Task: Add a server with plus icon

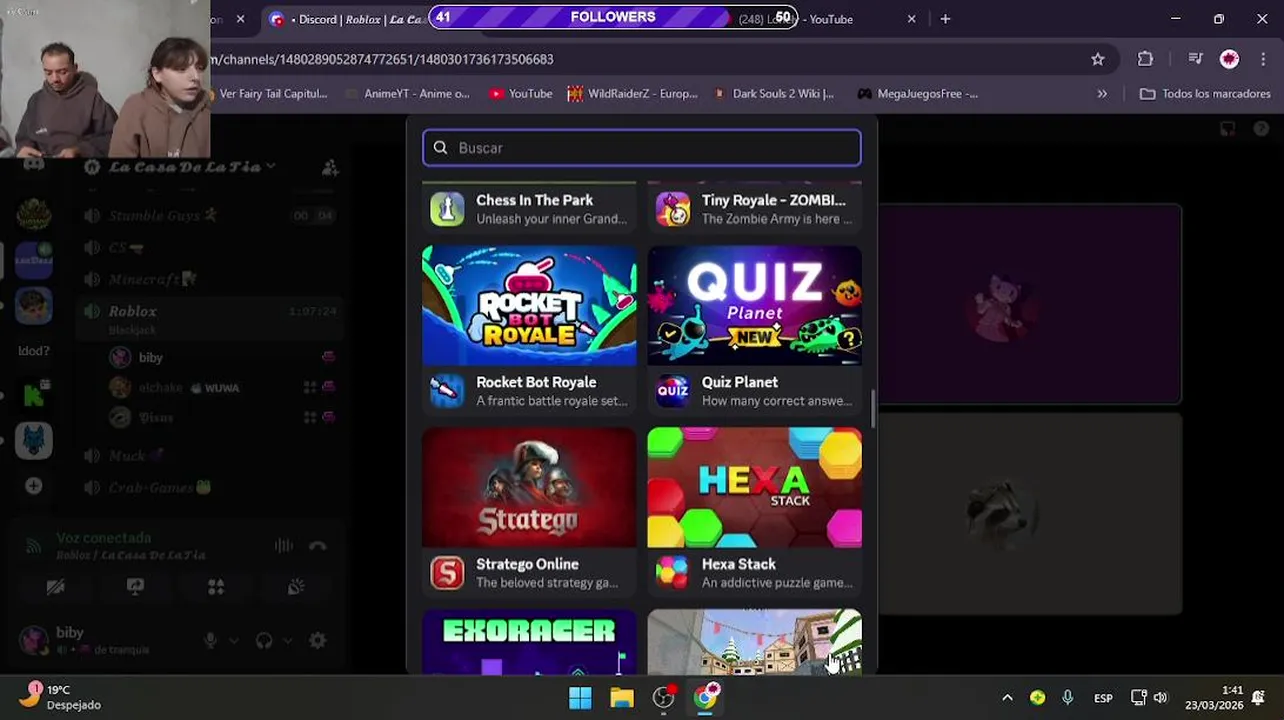Action: [x=33, y=486]
